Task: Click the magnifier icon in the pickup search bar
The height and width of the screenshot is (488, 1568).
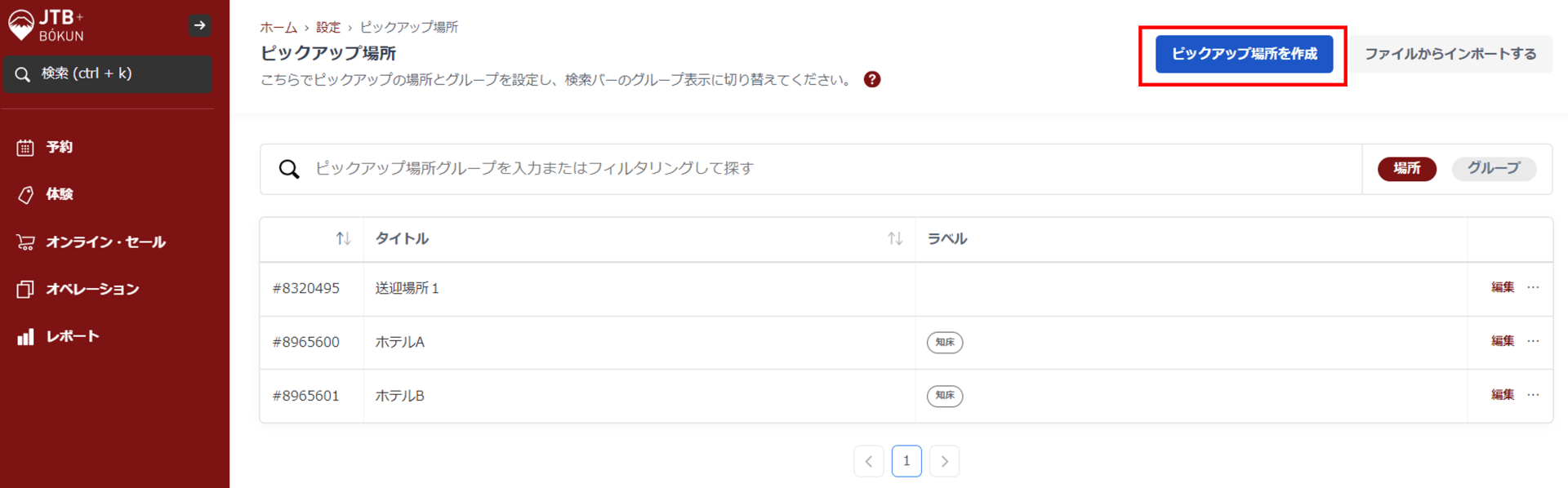Action: pyautogui.click(x=289, y=169)
